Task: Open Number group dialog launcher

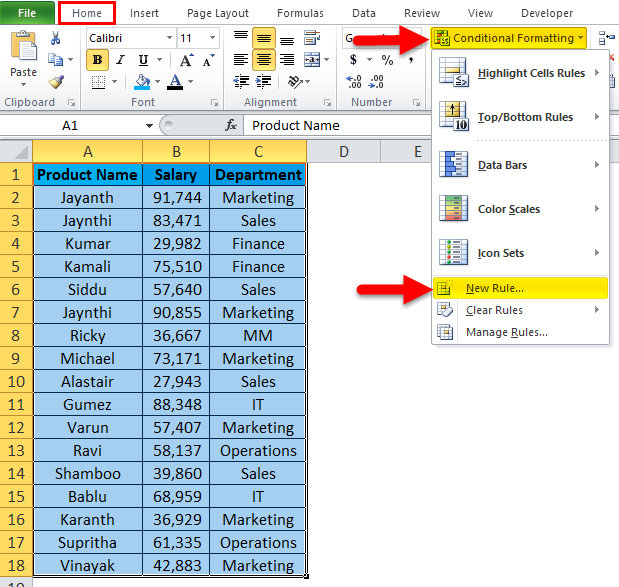Action: coord(416,103)
